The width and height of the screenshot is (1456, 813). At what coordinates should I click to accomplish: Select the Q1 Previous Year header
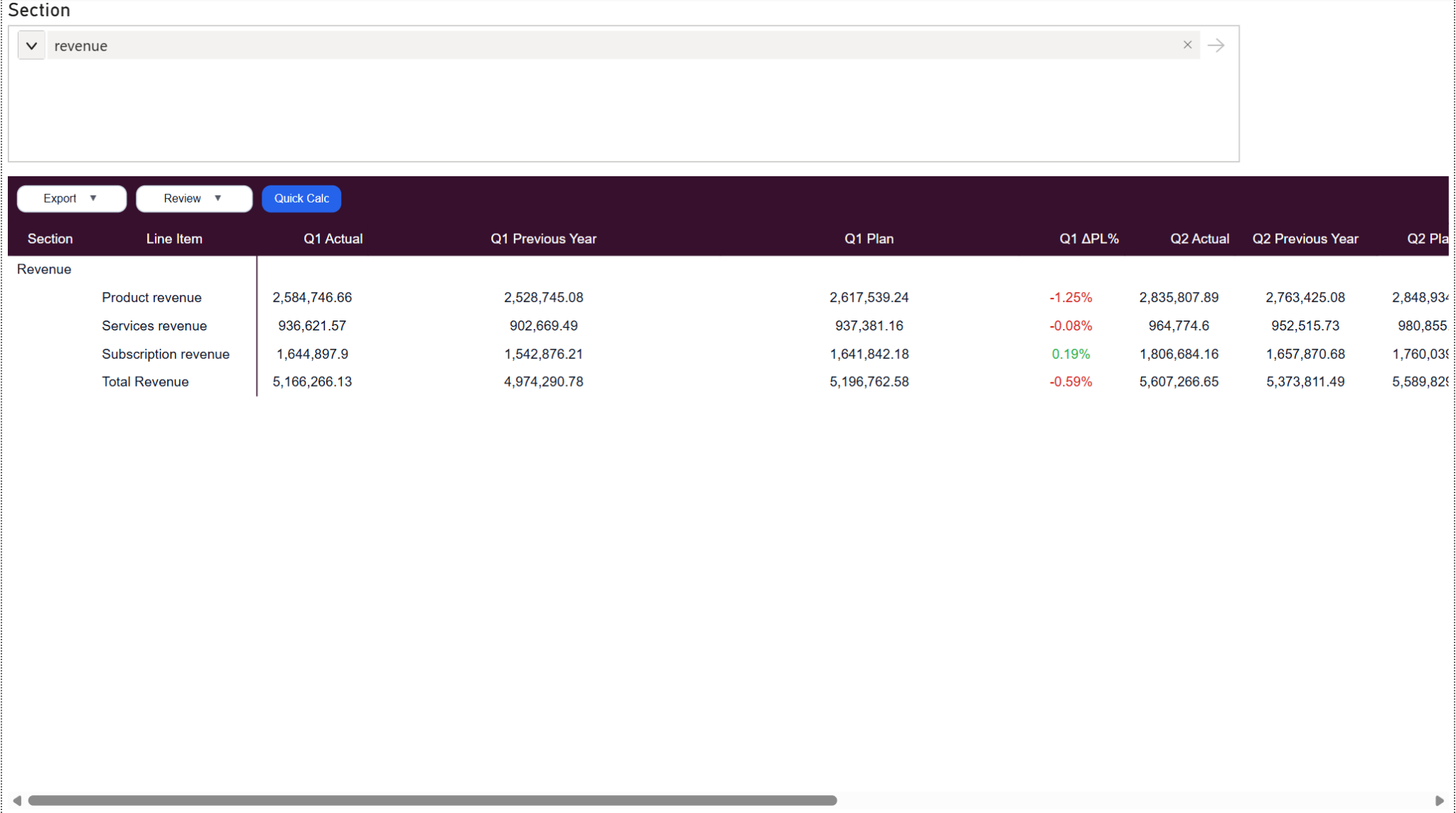[x=543, y=239]
